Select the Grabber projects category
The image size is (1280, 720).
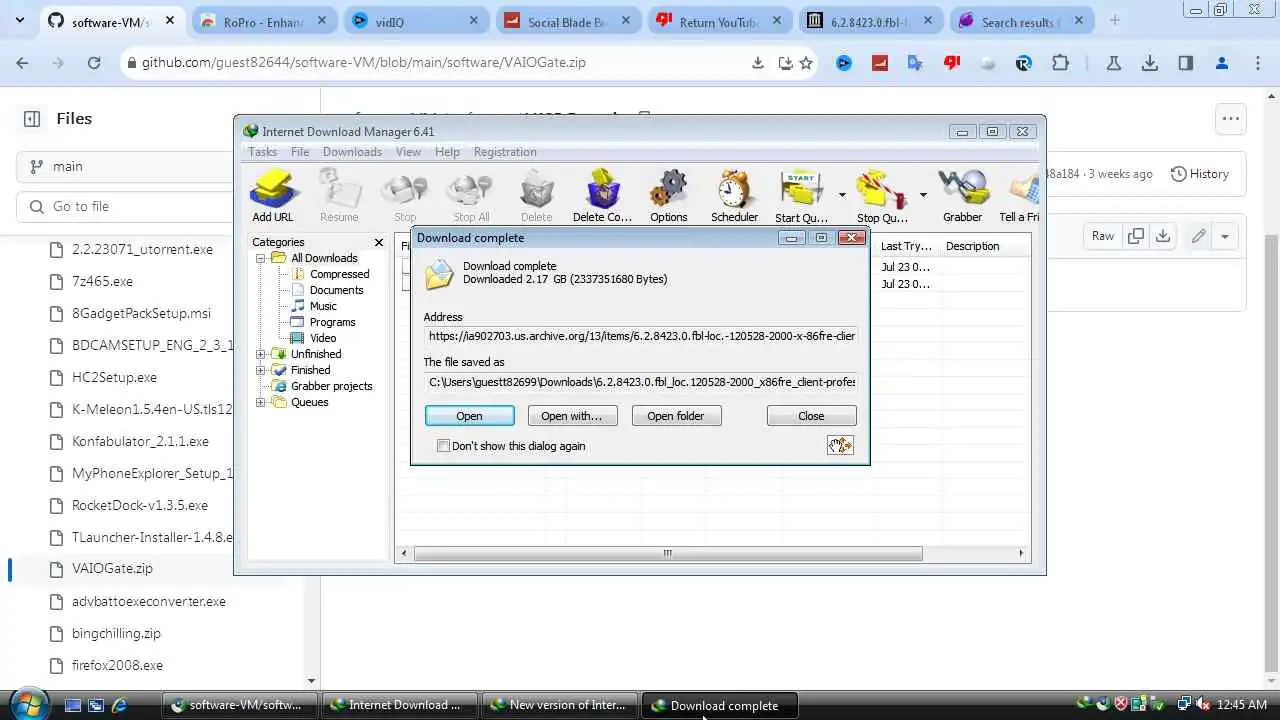pos(331,386)
